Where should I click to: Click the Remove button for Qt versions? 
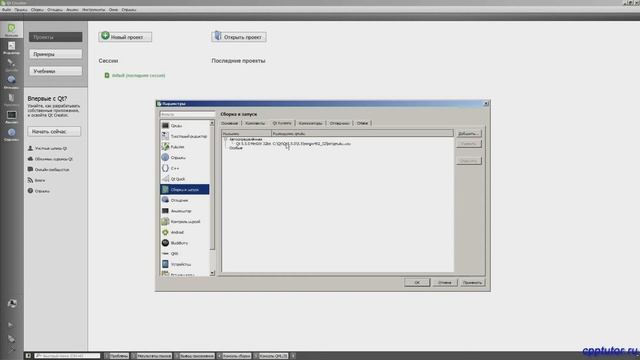(x=469, y=144)
